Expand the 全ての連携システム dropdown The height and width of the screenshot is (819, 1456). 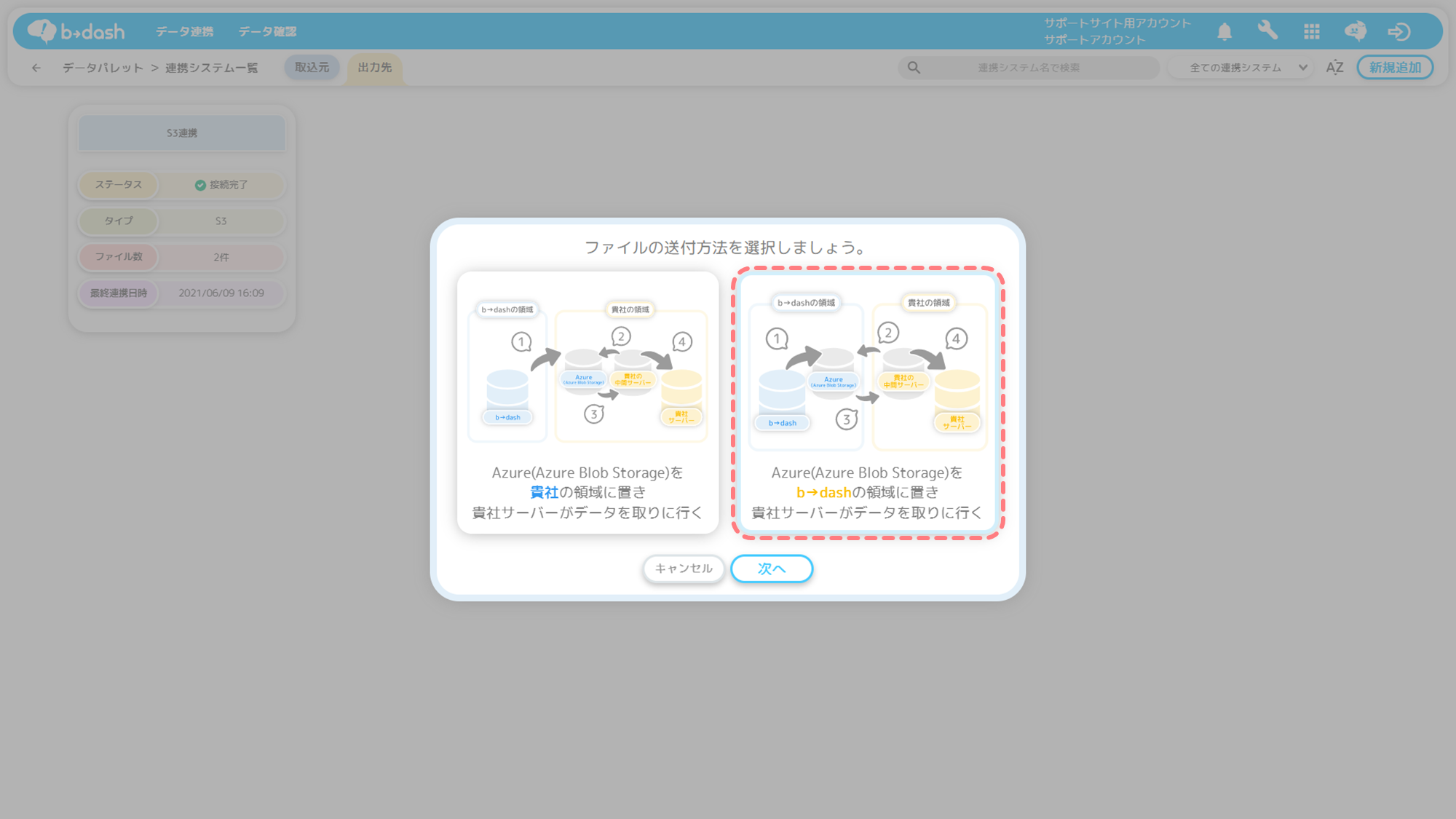1242,68
